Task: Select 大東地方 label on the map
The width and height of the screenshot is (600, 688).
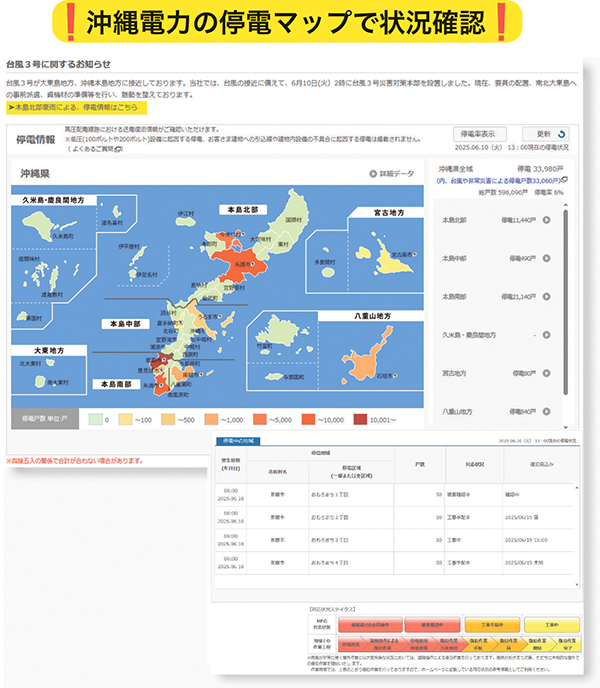Action: (49, 350)
